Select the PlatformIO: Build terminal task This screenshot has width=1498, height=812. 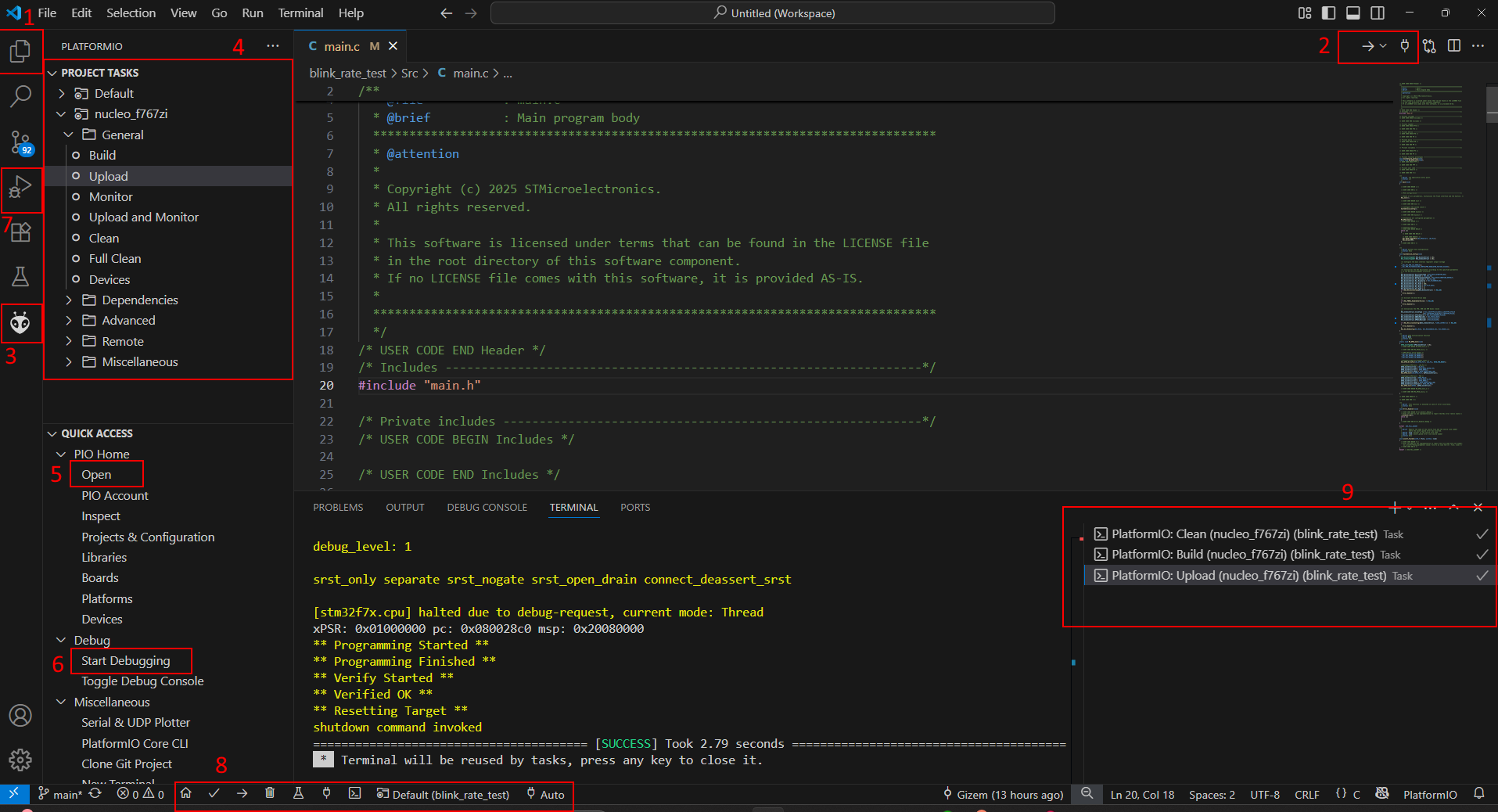point(1289,555)
